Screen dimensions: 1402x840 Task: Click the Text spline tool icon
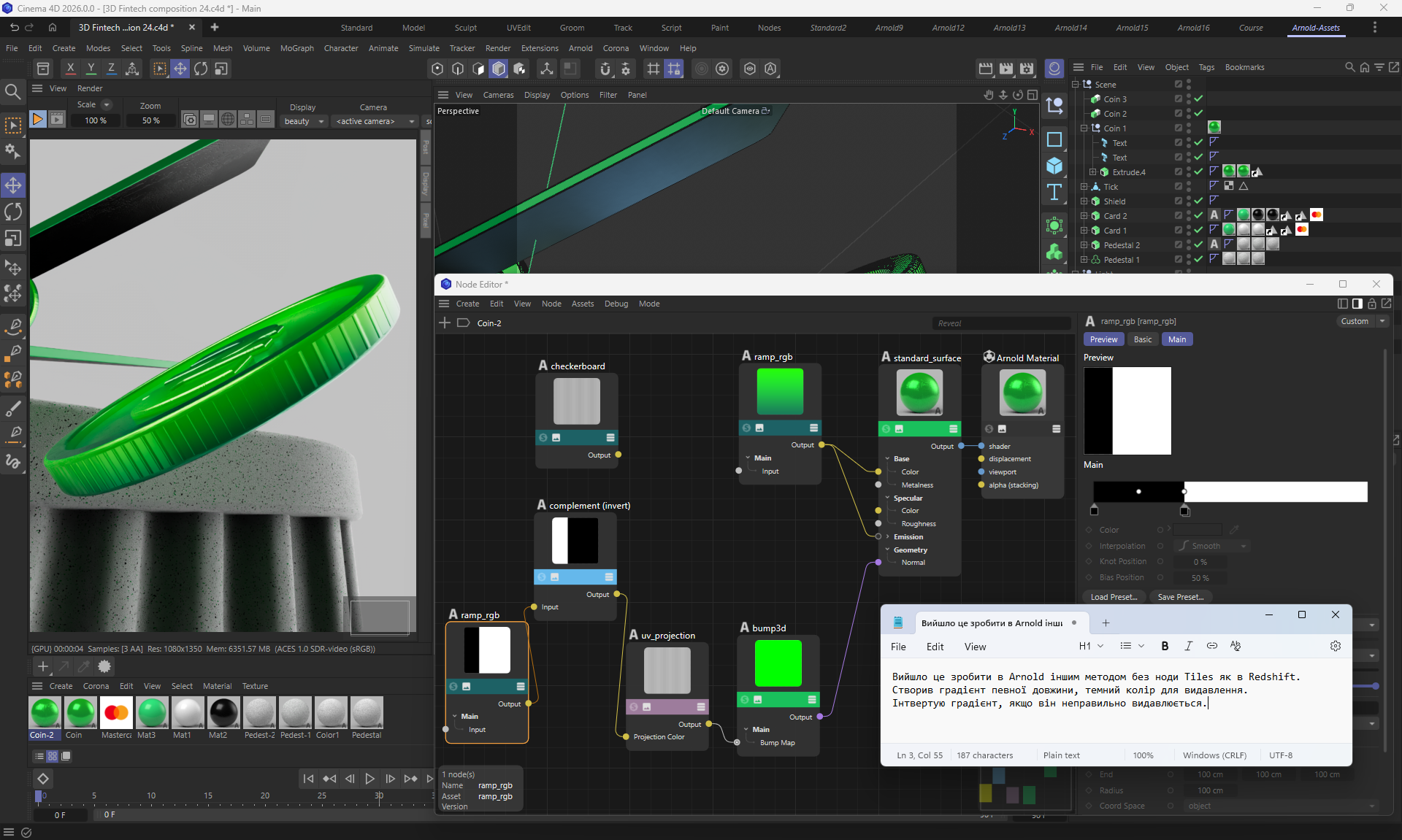click(1054, 193)
